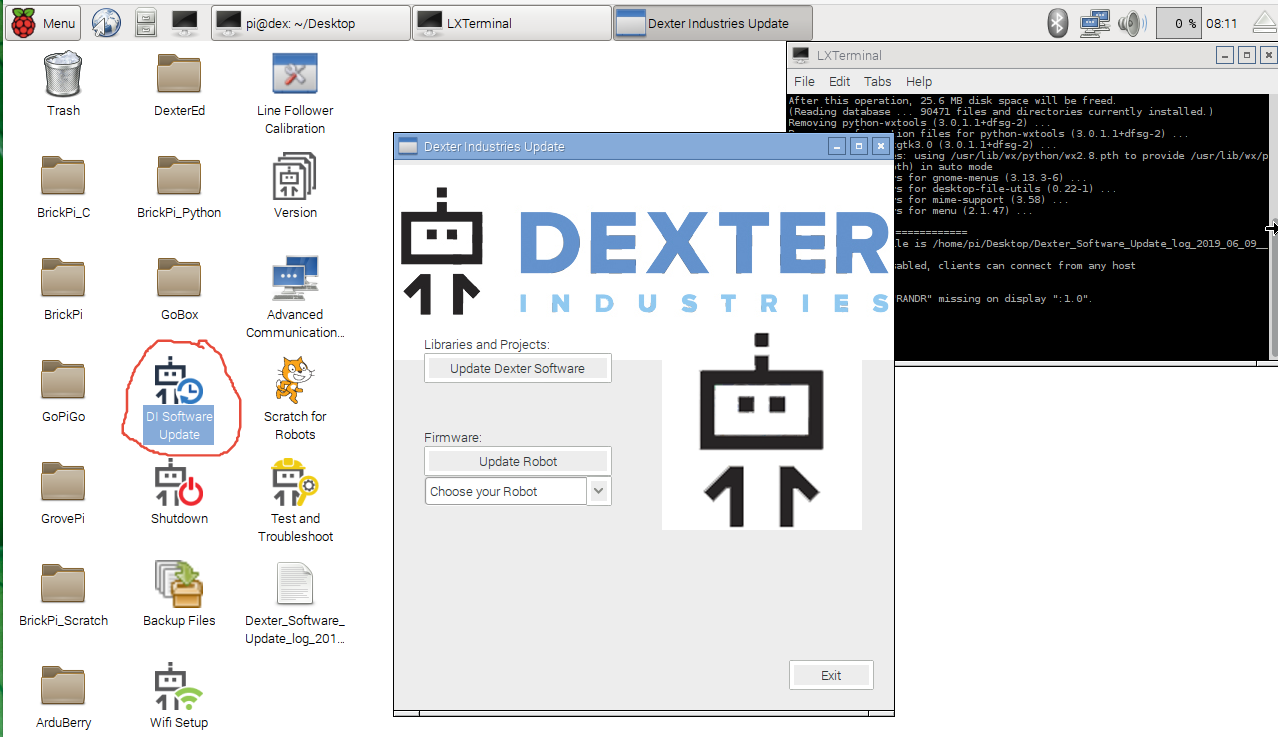The height and width of the screenshot is (737, 1278).
Task: Click the volume speaker tray icon
Action: pos(1132,23)
